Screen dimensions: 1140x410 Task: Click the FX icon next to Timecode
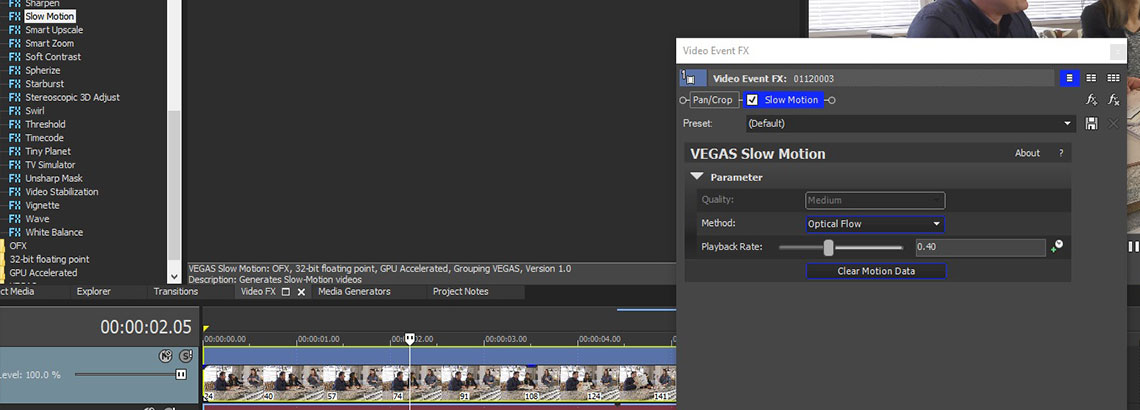(x=15, y=138)
